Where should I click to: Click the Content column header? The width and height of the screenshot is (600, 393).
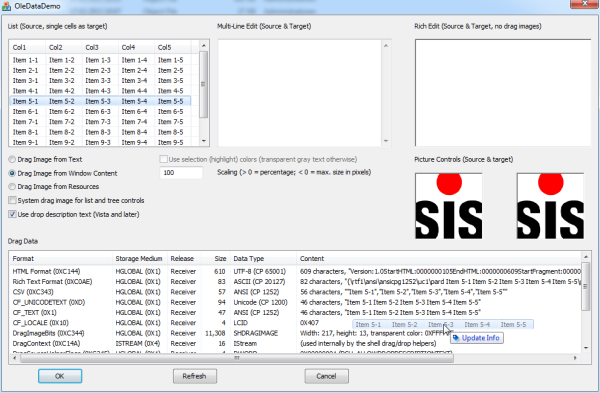point(439,259)
